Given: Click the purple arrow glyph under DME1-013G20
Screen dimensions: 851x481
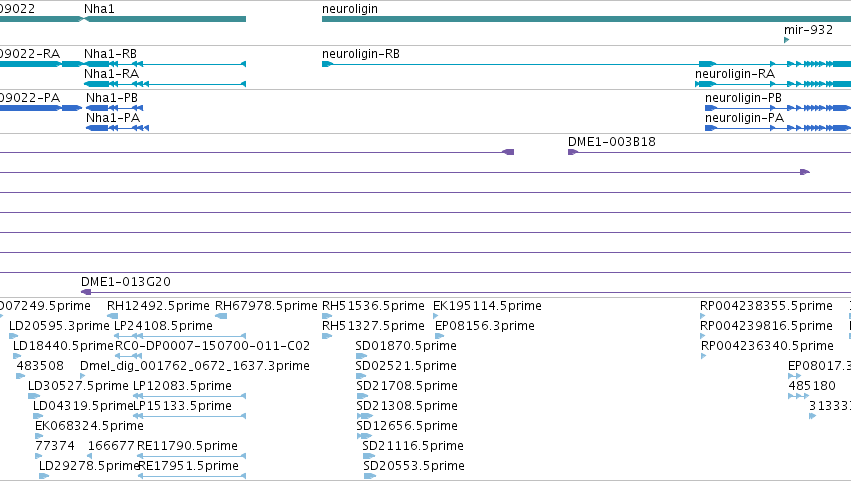Looking at the screenshot, I should (86, 292).
